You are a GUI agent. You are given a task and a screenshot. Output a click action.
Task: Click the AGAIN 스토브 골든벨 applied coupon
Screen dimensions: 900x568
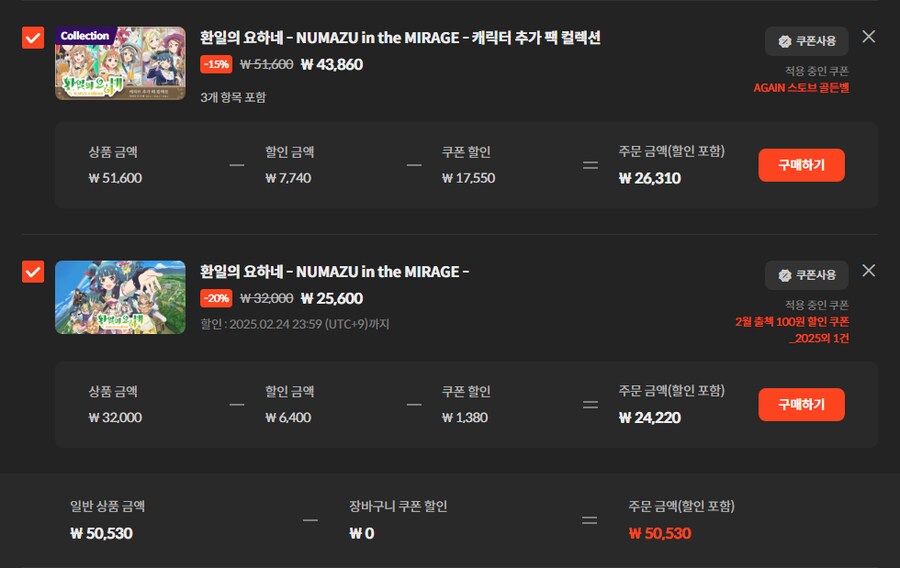point(801,88)
